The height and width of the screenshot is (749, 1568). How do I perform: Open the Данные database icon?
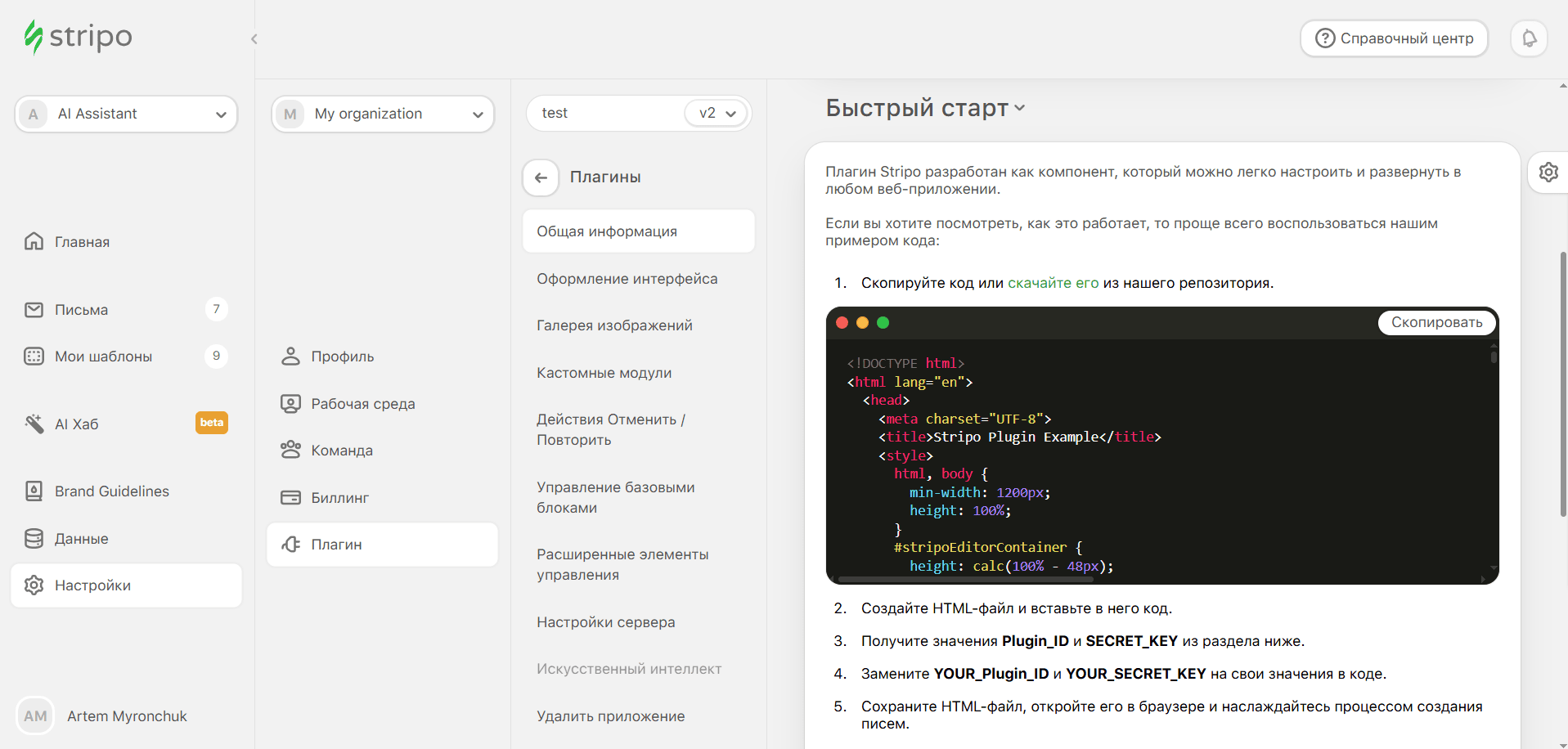tap(34, 538)
